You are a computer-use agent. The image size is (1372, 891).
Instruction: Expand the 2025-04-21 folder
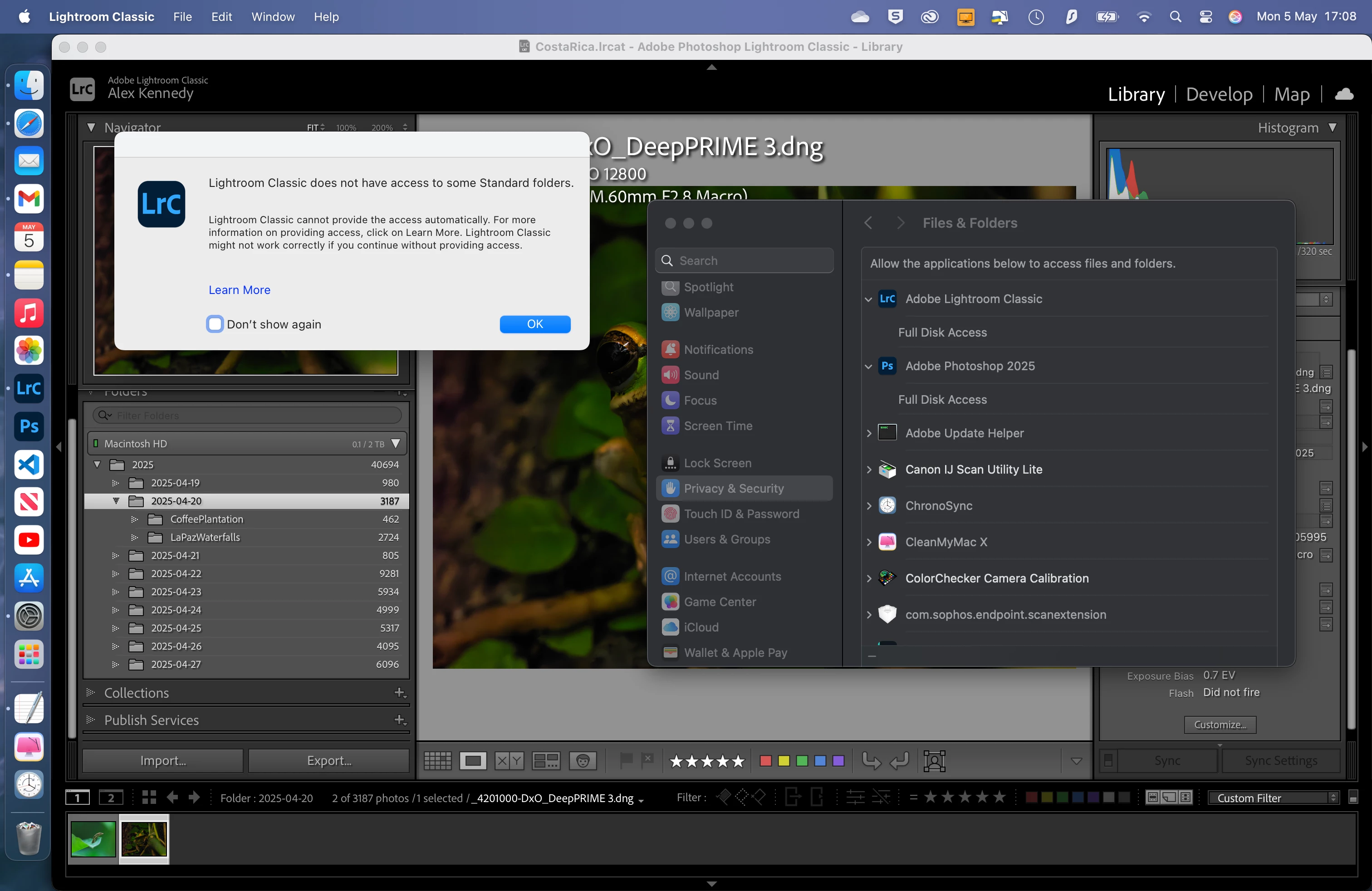tap(115, 556)
